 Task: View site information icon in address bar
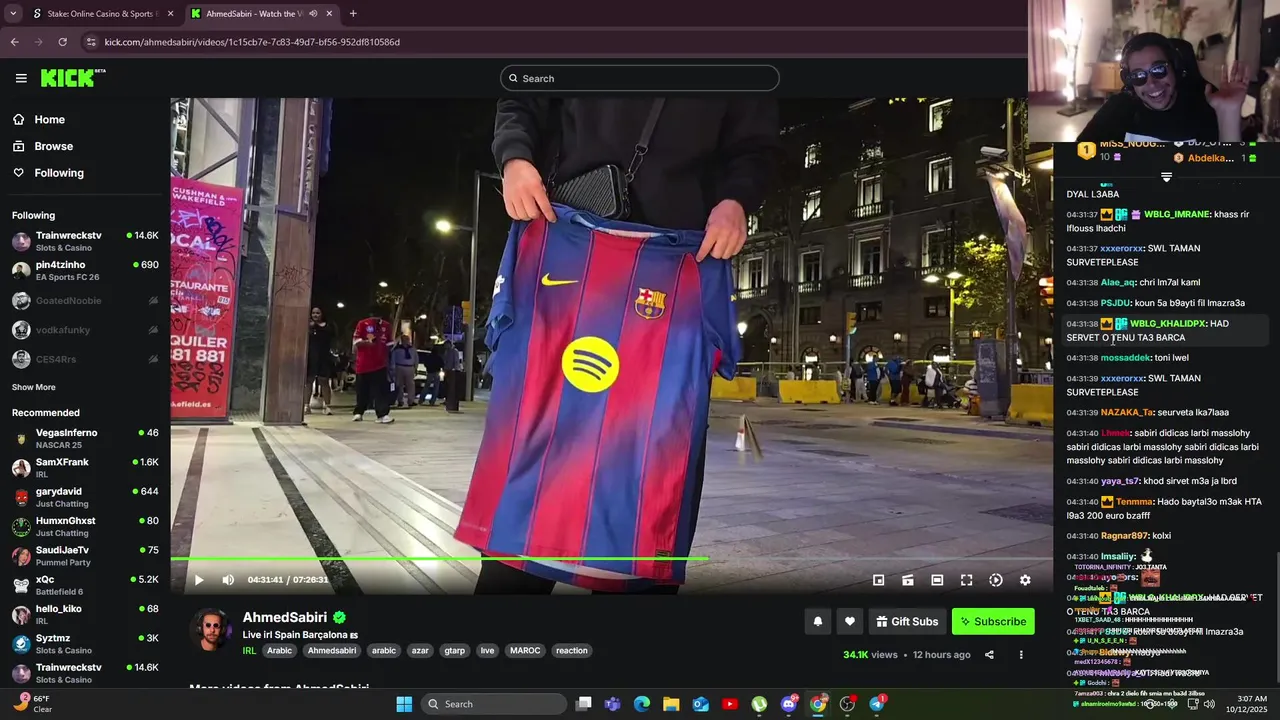pos(92,42)
